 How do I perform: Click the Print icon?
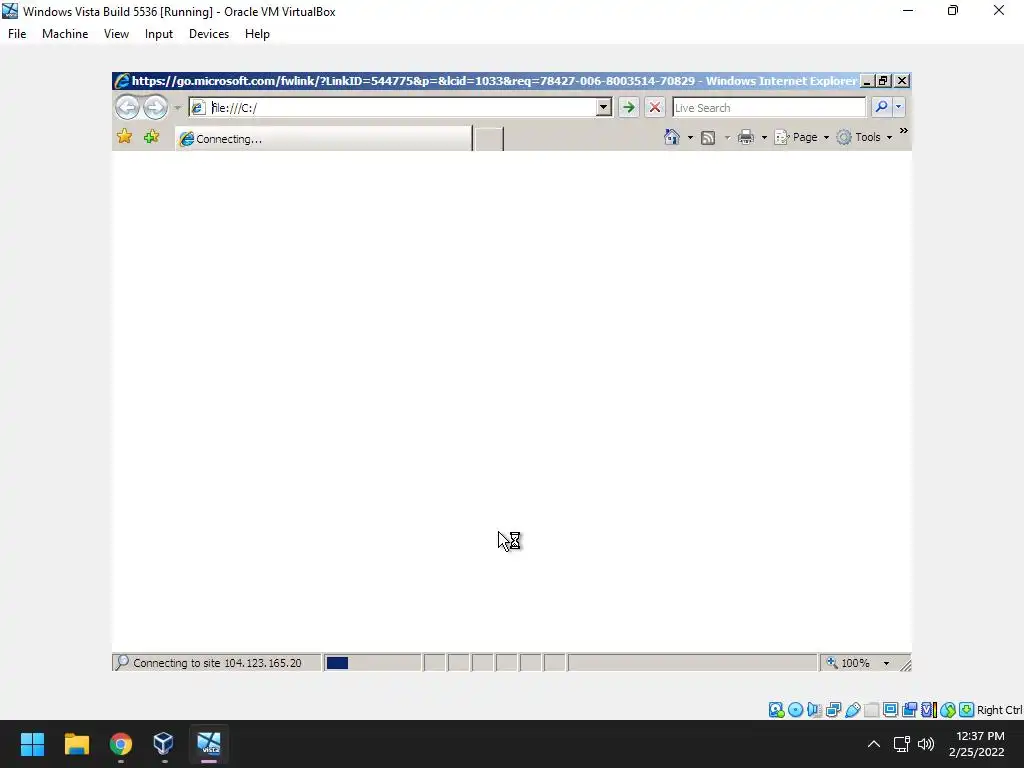(x=746, y=137)
